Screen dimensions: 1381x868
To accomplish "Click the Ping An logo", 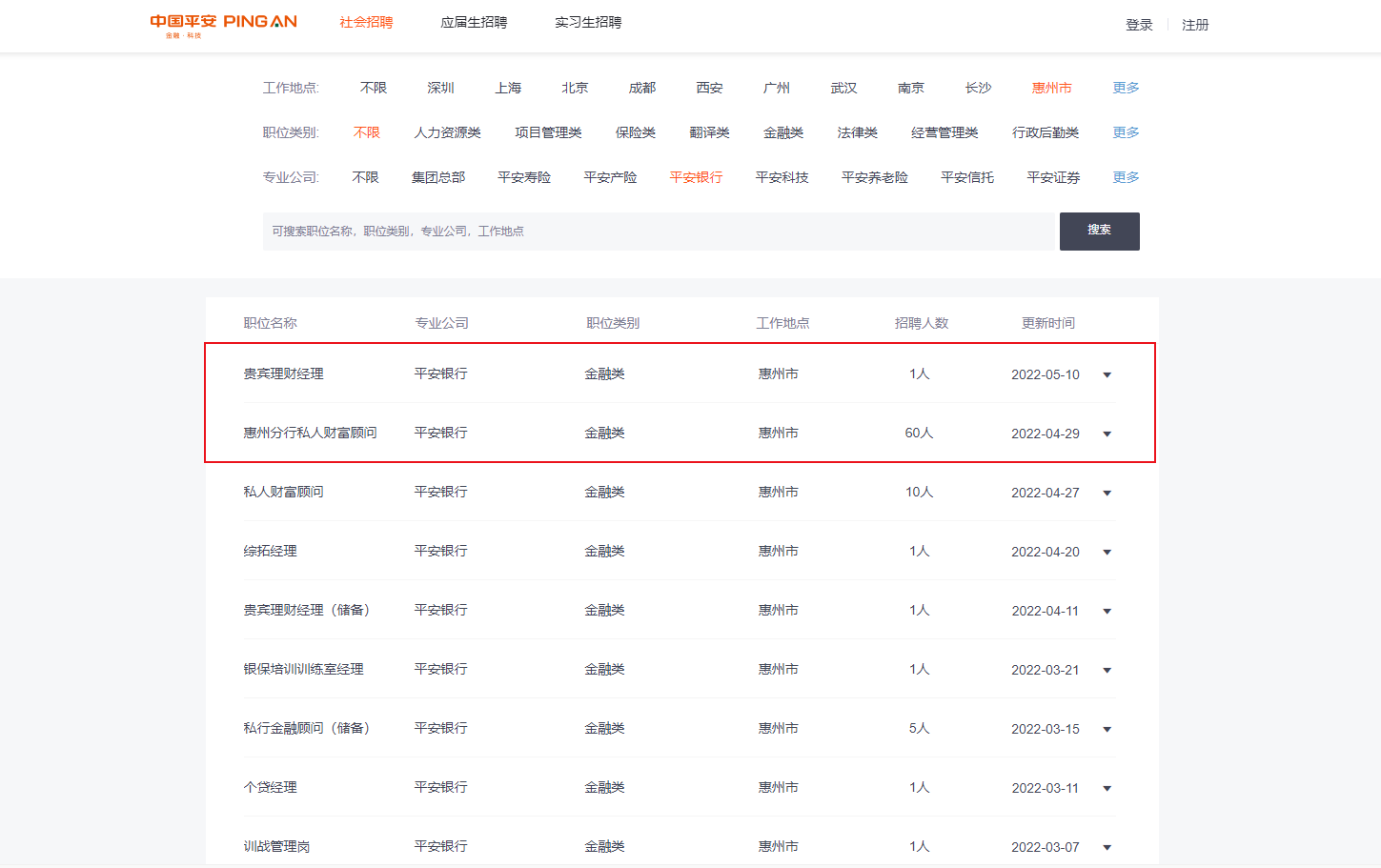I will click(223, 25).
